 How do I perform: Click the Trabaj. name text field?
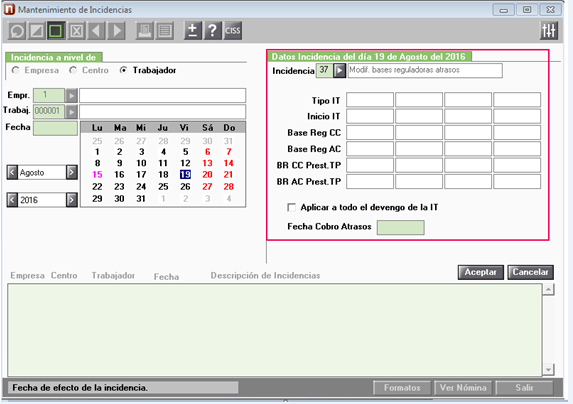click(x=163, y=112)
